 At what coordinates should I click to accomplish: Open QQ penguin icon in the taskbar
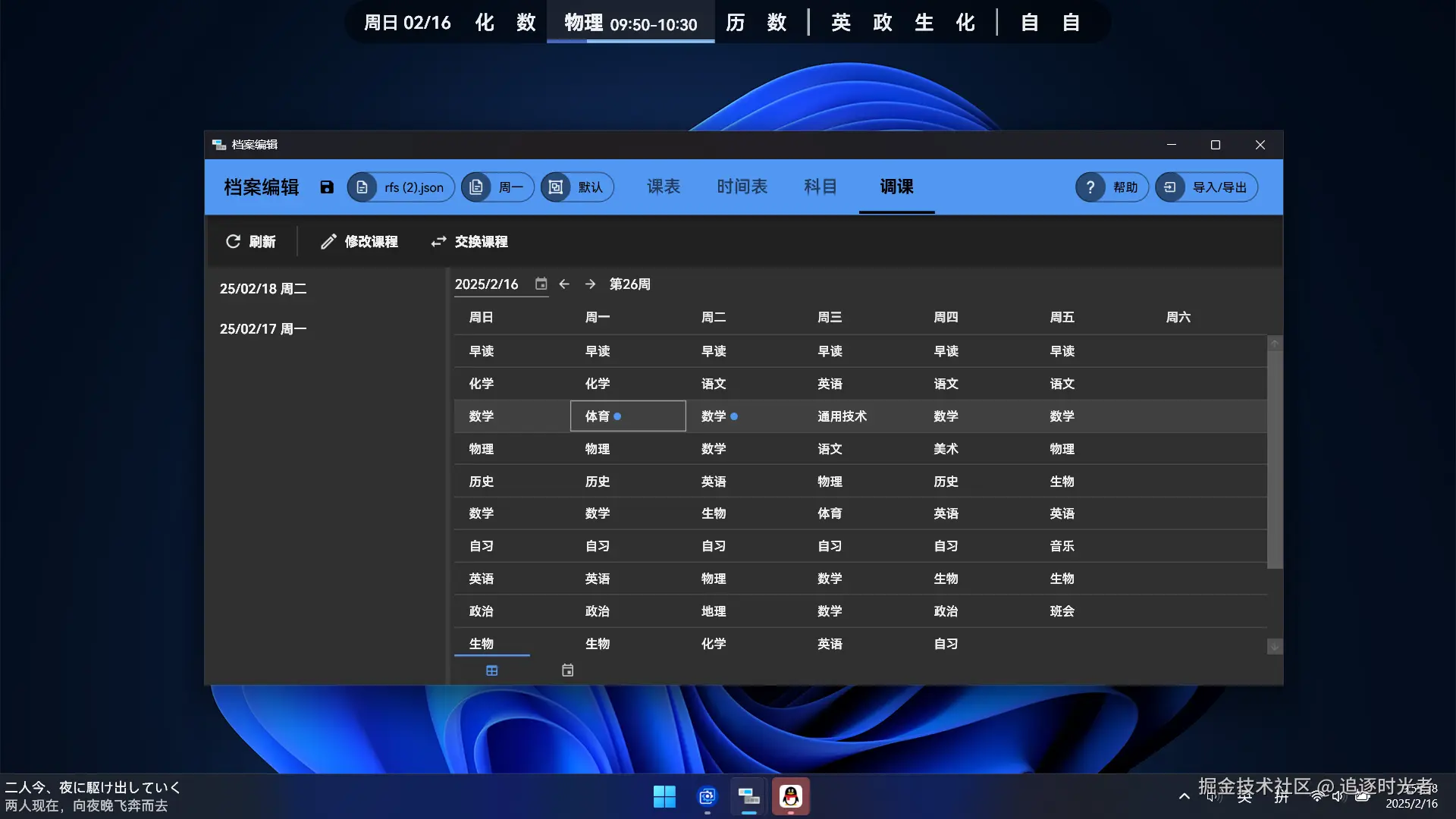791,796
